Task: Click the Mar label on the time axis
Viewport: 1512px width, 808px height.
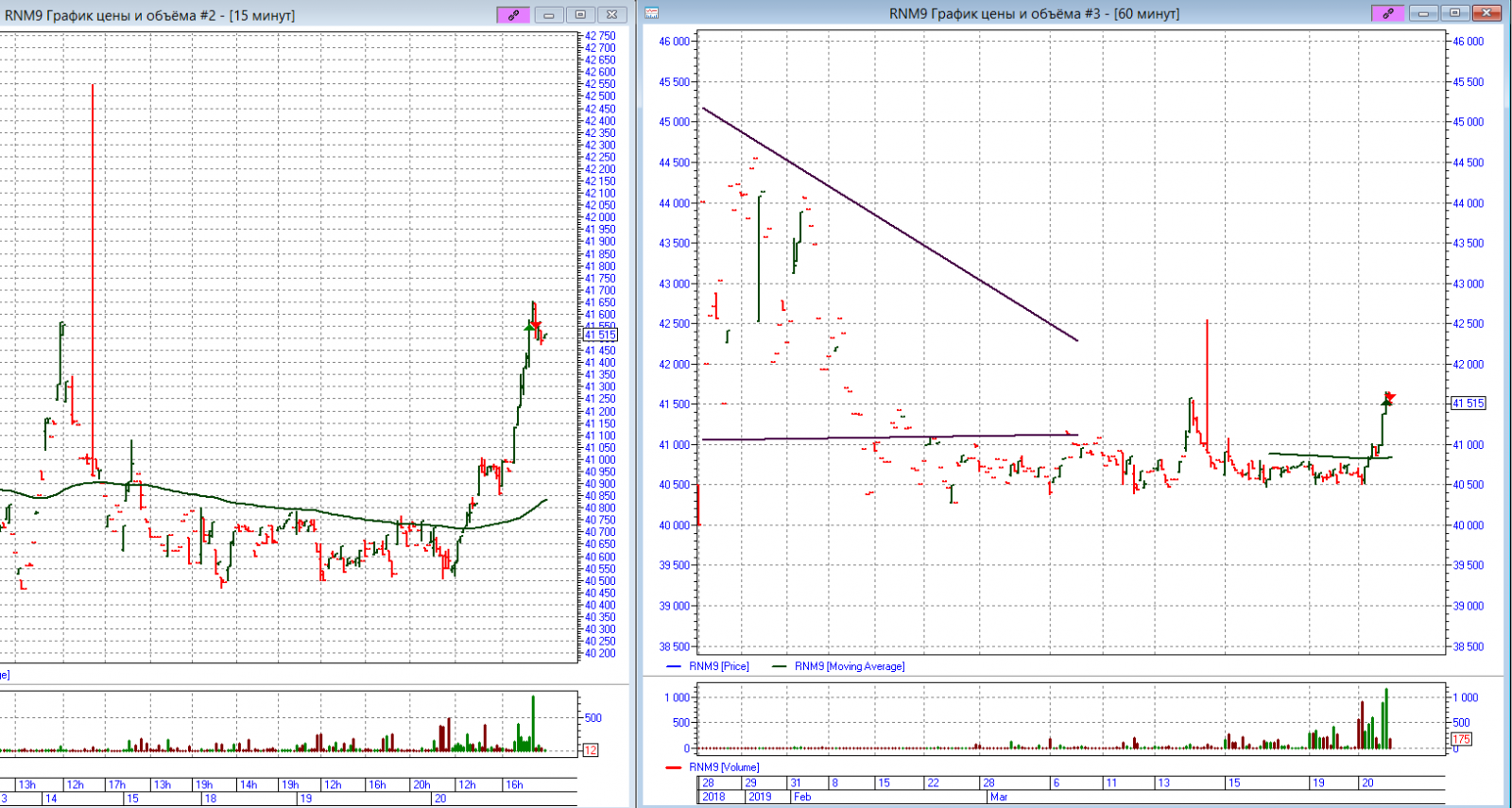Action: click(x=999, y=797)
